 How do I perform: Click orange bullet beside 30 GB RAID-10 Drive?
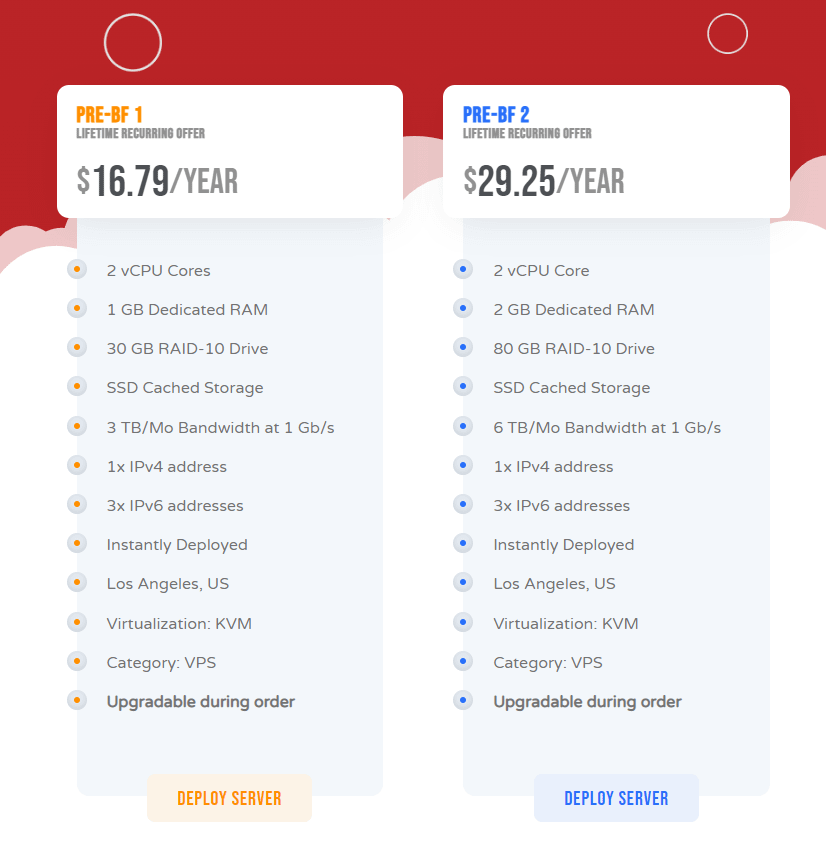[x=77, y=348]
